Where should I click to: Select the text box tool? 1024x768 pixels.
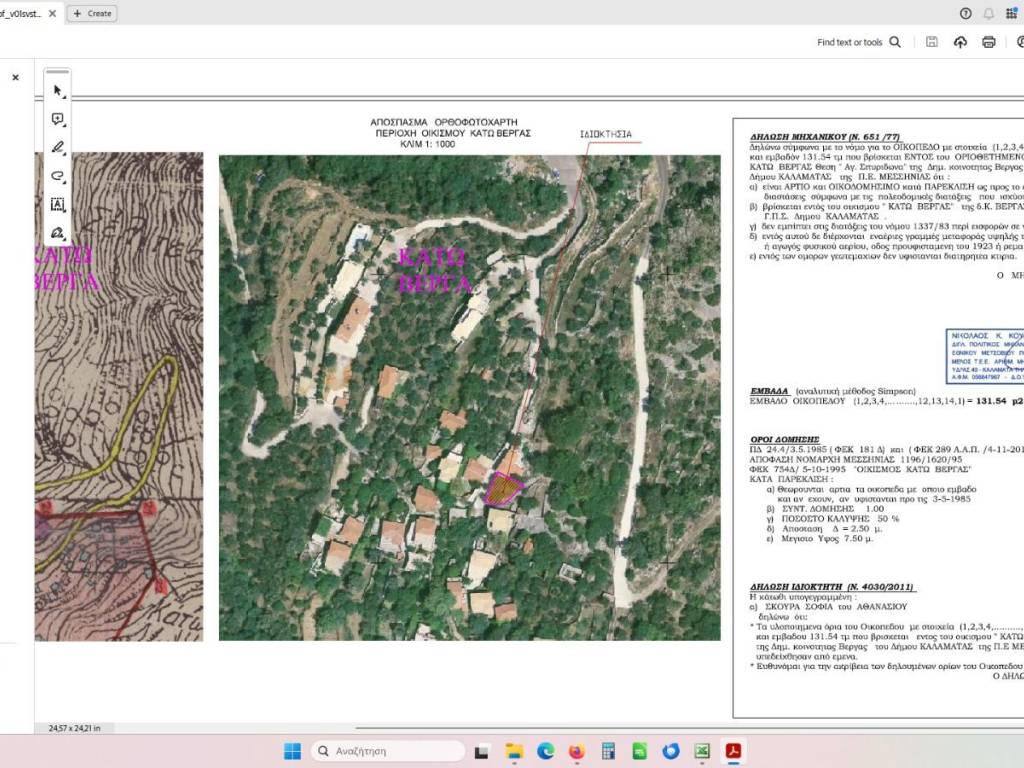(58, 204)
